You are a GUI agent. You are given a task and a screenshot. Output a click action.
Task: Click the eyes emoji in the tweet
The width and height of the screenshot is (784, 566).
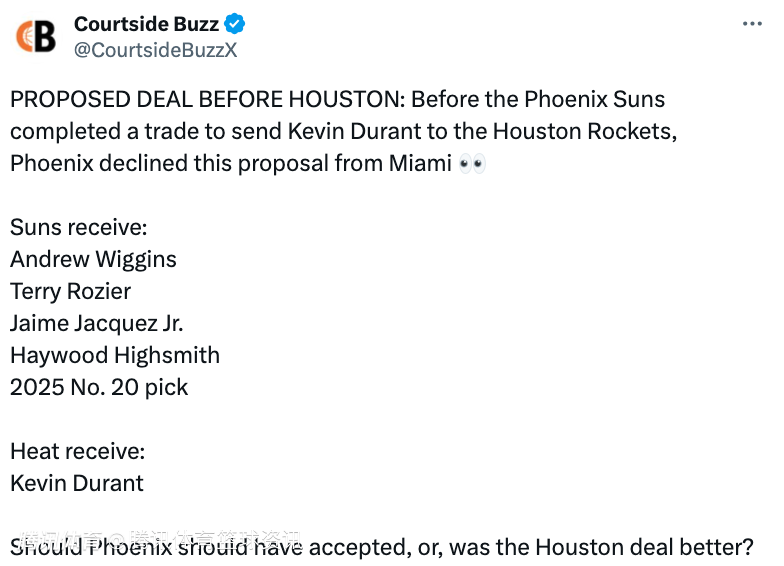click(472, 164)
